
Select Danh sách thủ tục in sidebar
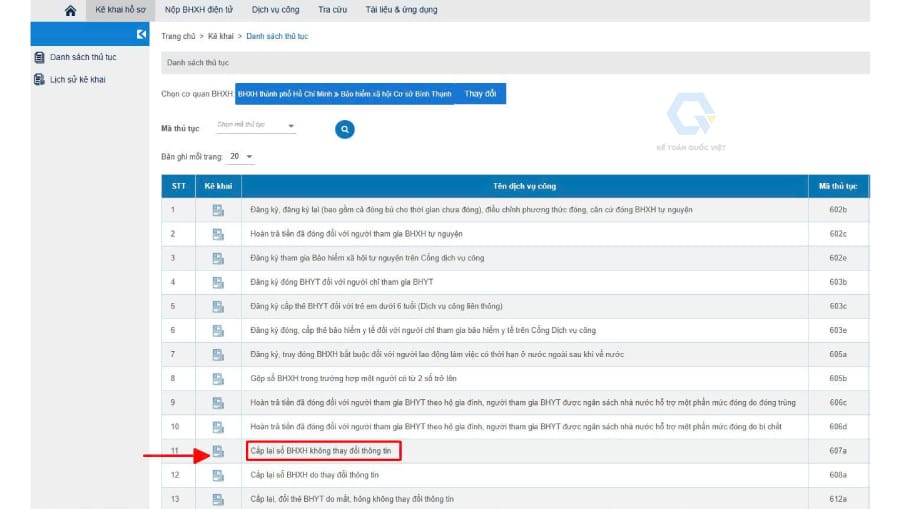[x=83, y=57]
